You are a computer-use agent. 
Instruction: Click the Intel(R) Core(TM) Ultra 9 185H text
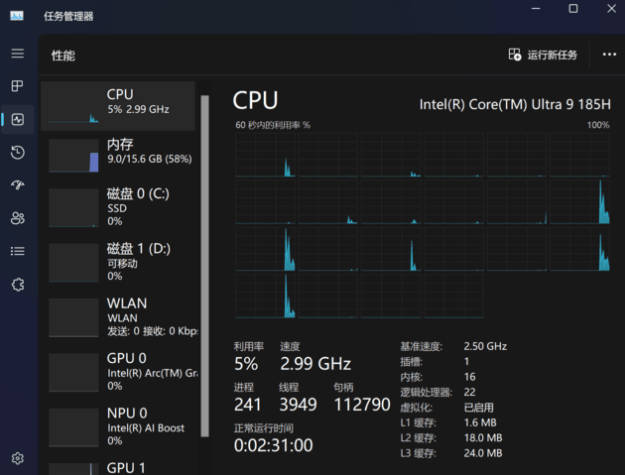pos(515,104)
